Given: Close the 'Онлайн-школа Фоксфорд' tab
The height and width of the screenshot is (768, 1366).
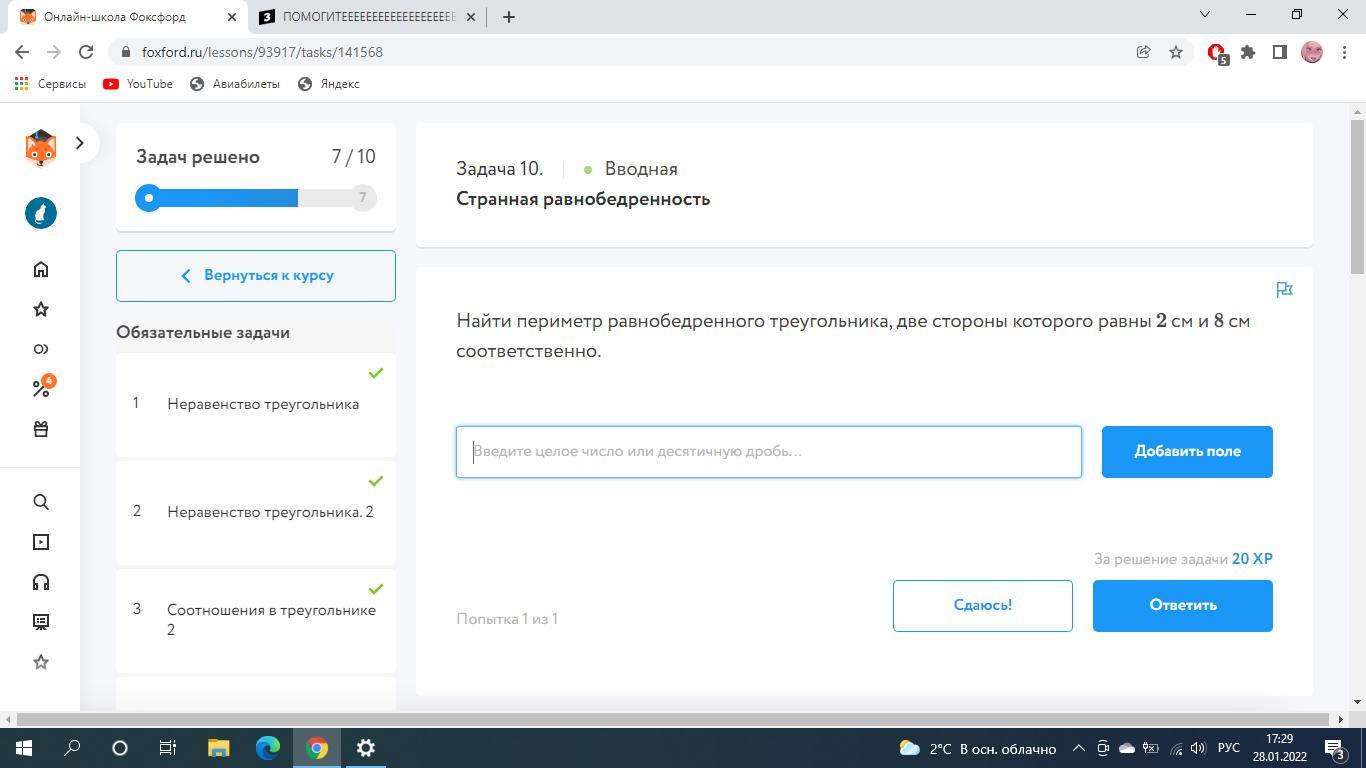Looking at the screenshot, I should [232, 17].
